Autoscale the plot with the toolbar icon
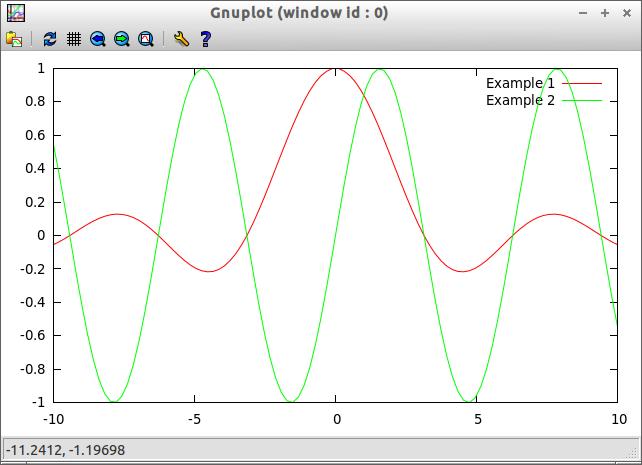 click(x=146, y=39)
